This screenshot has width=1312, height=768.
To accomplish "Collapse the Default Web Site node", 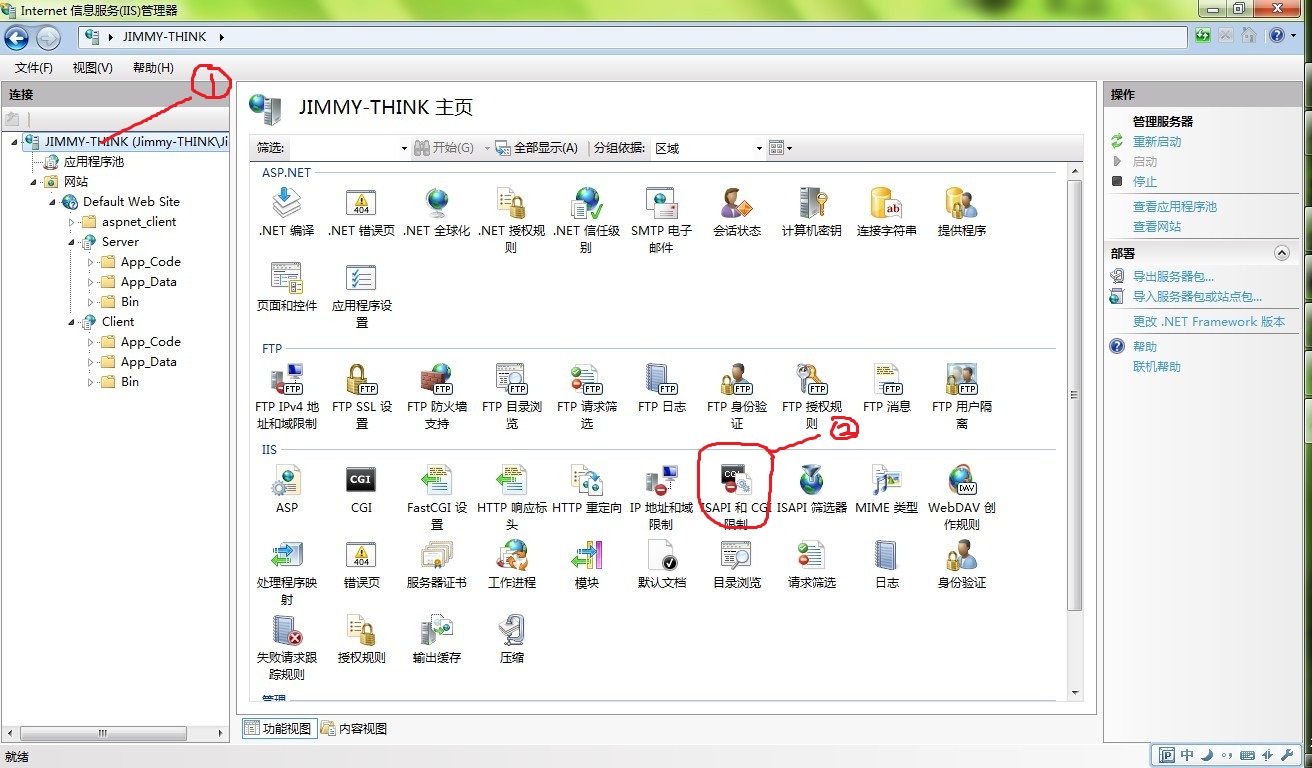I will pyautogui.click(x=53, y=202).
